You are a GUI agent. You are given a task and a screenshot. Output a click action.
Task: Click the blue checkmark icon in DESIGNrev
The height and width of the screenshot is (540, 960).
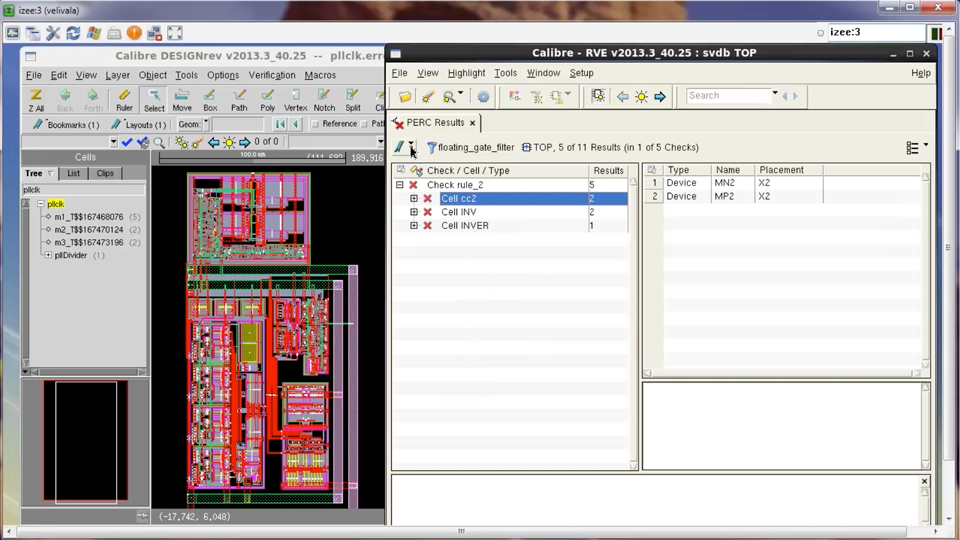coord(127,142)
